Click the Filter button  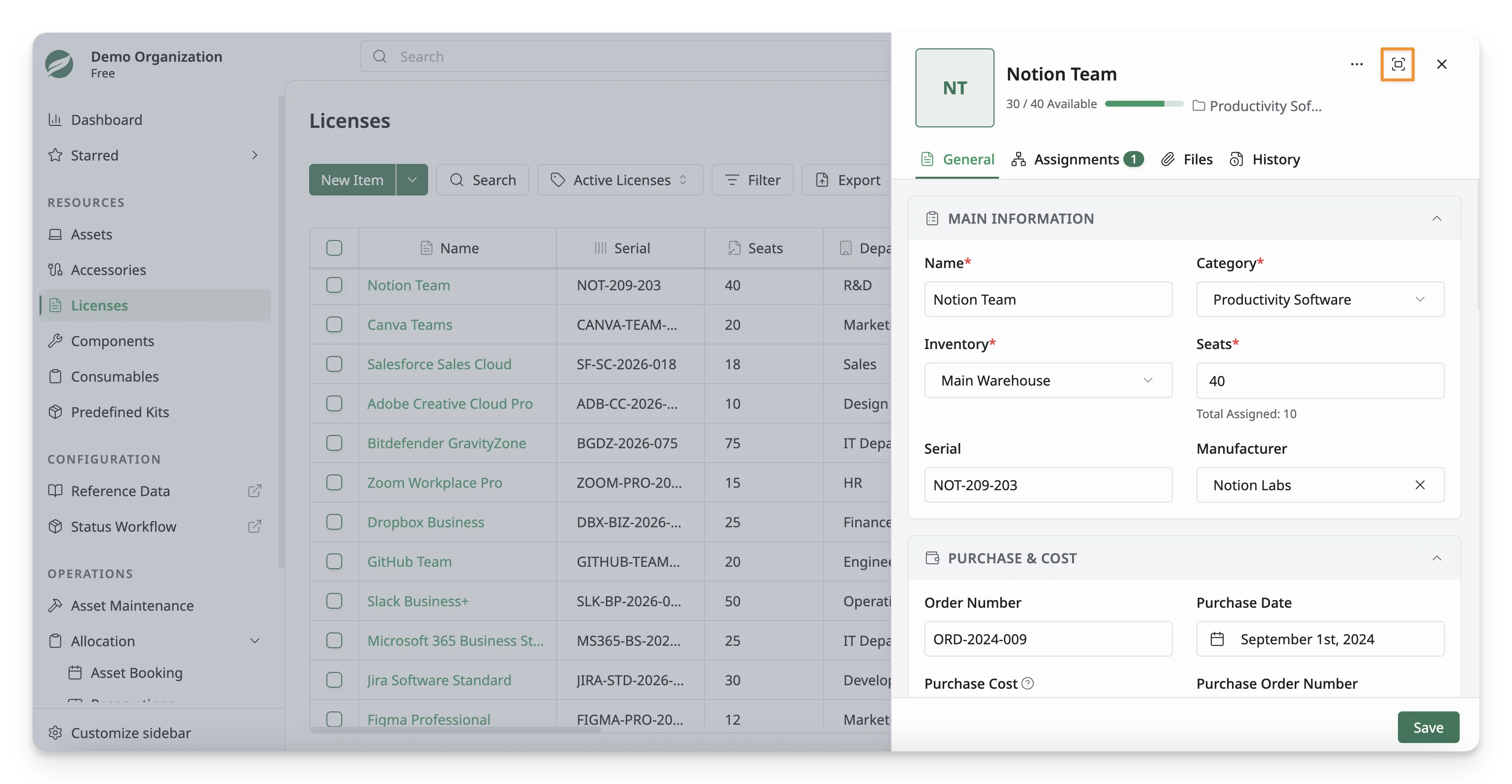tap(752, 180)
